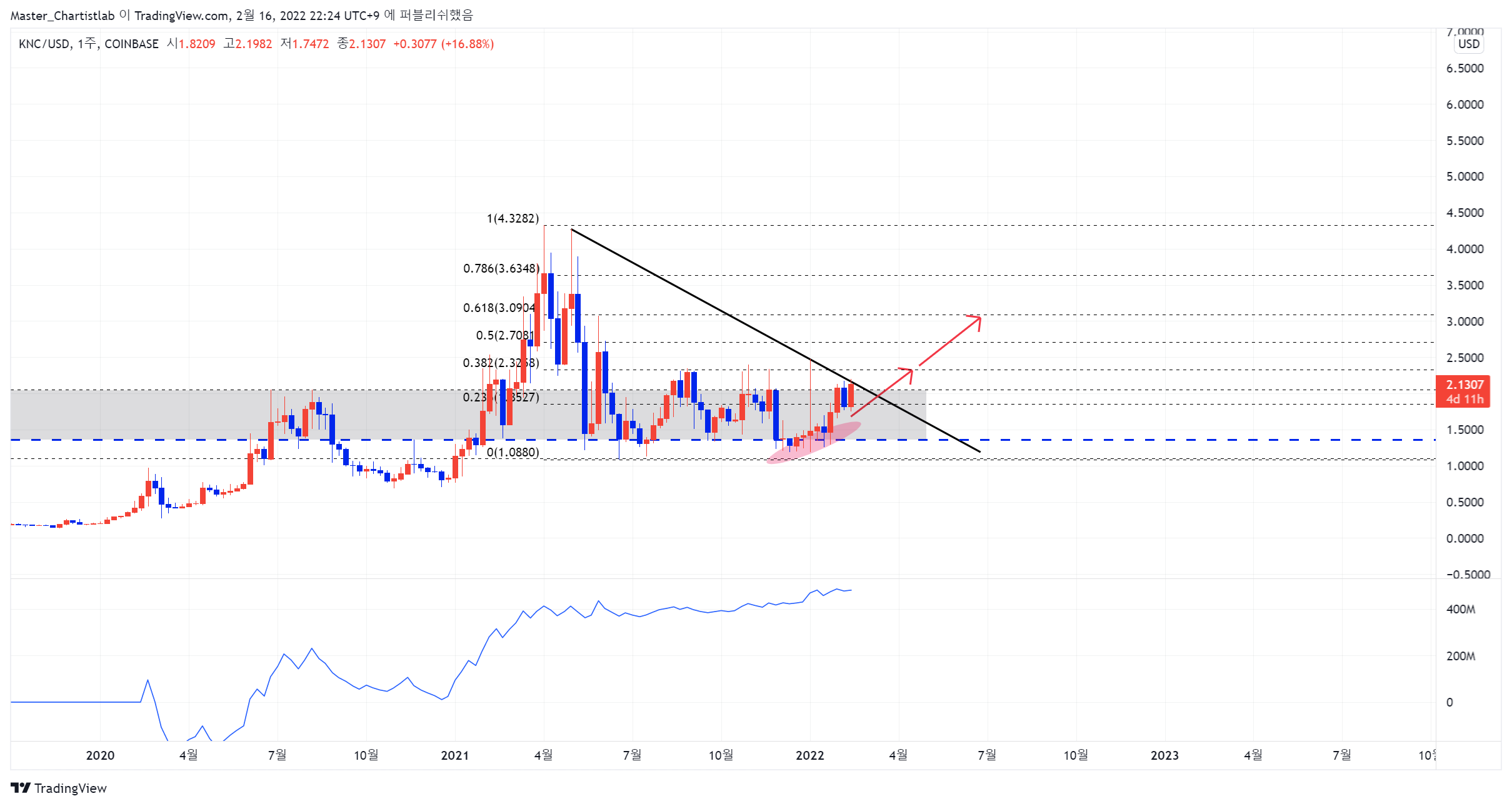Click the 4.5000 price axis label
Screen dimensions: 1512x806
1464,213
